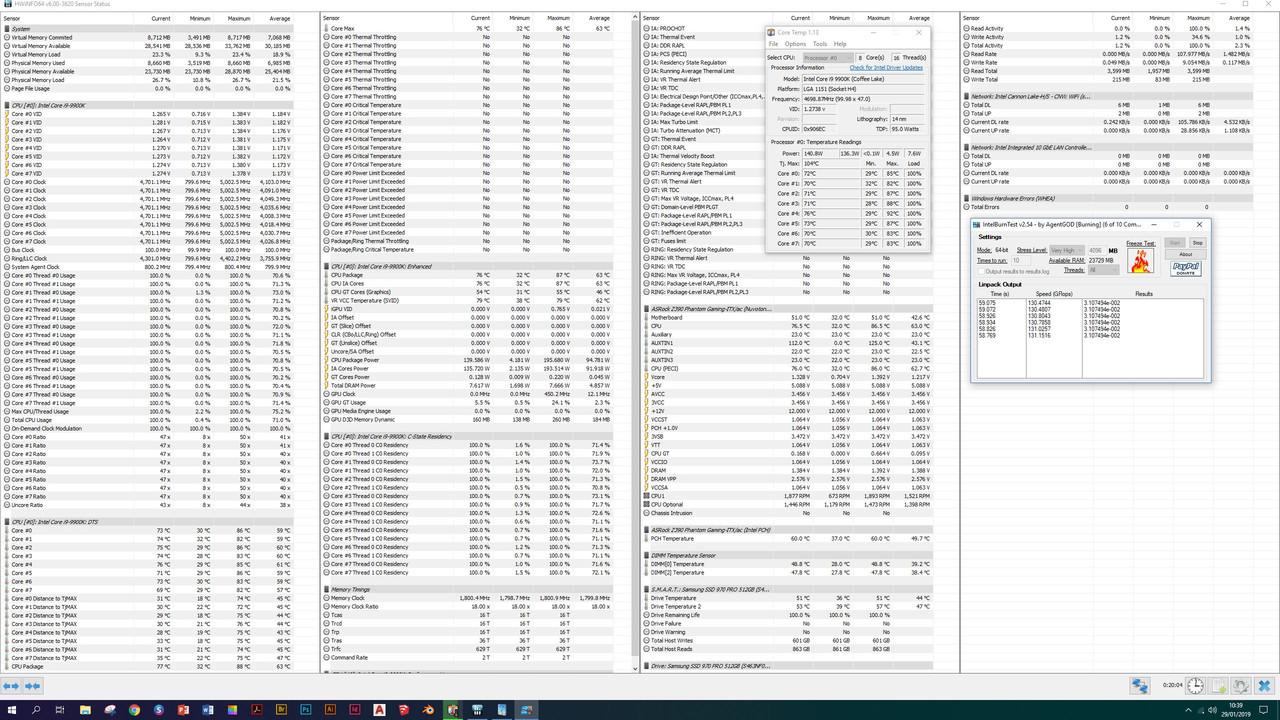Image resolution: width=1280 pixels, height=720 pixels.
Task: Click Microsoft Word icon on the taskbar
Action: point(206,710)
